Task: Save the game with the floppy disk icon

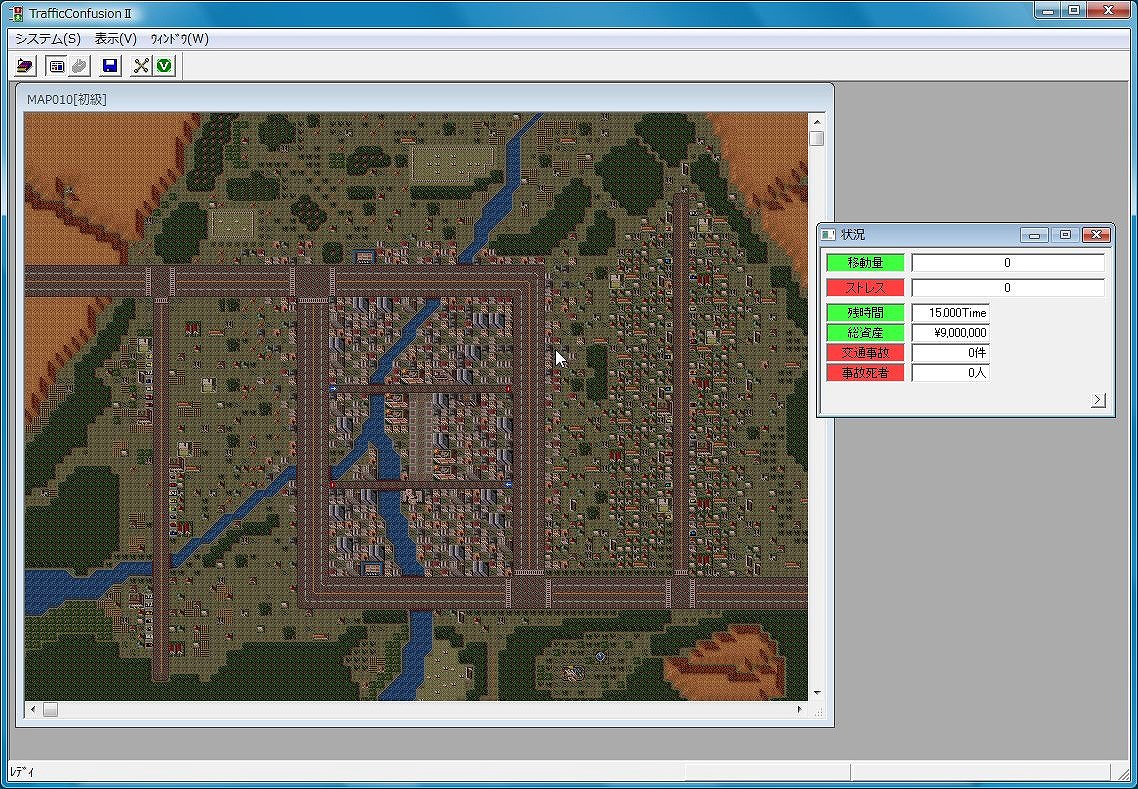Action: point(110,66)
